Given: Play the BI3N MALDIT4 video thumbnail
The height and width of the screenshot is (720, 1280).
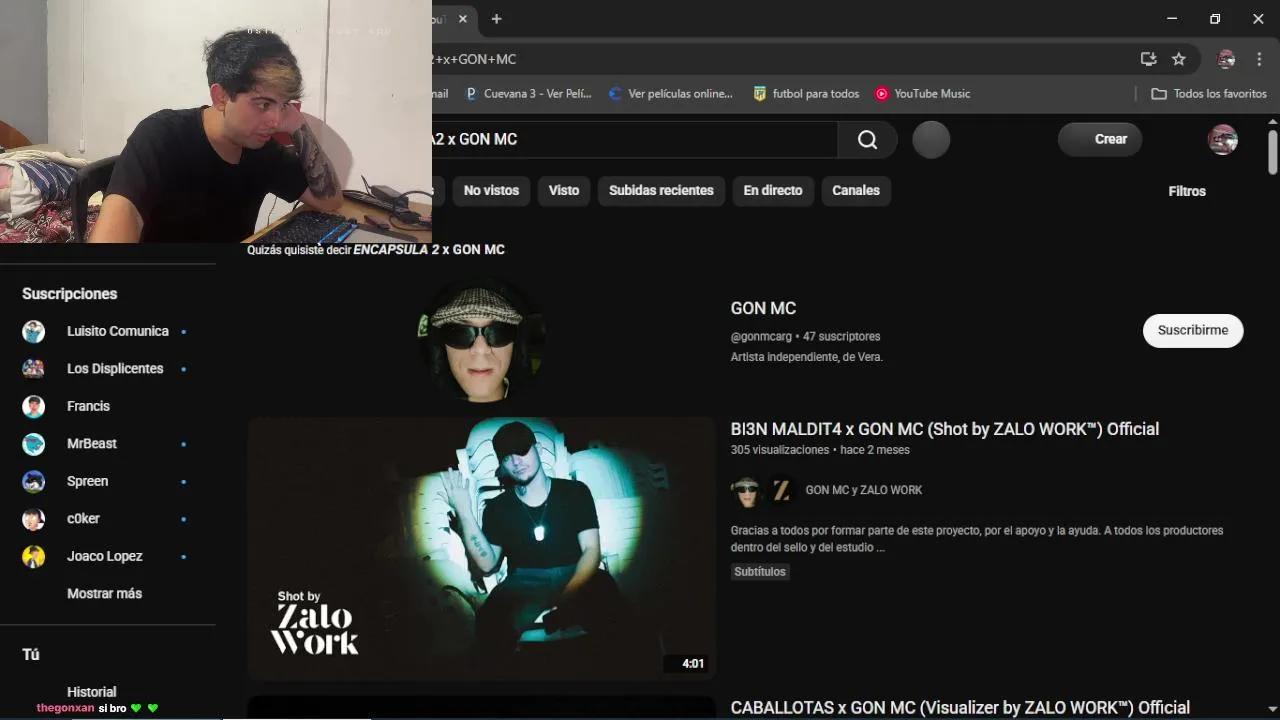Looking at the screenshot, I should coord(482,549).
